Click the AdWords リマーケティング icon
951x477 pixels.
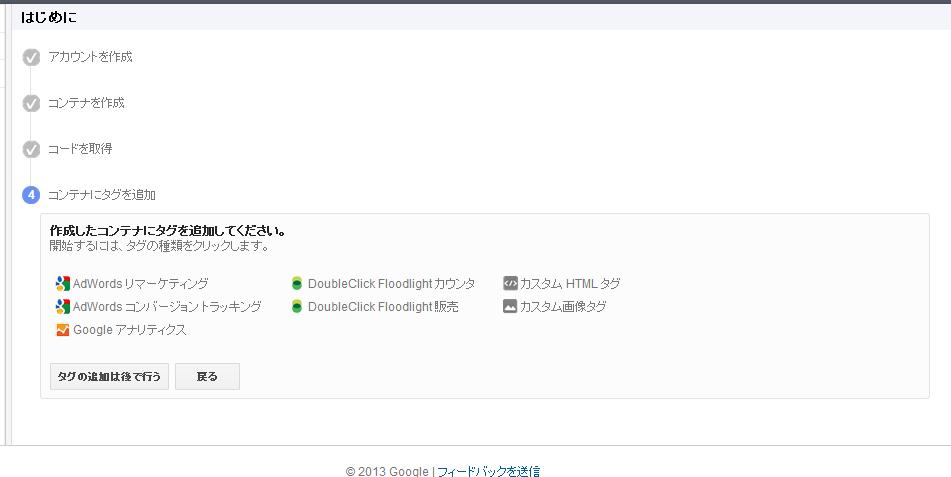pos(62,283)
